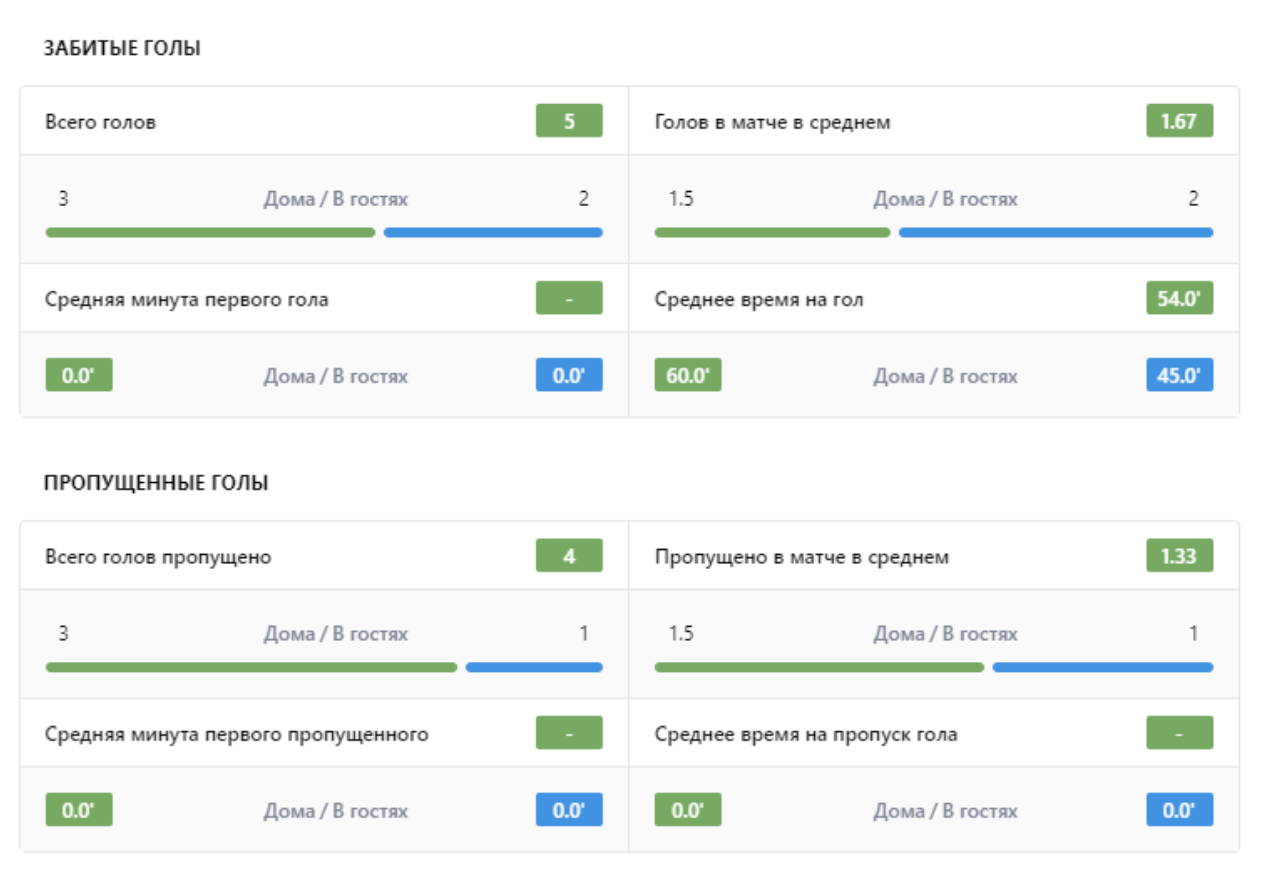The width and height of the screenshot is (1262, 896).
Task: Click the green home bar under Голов в матче в среднем
Action: pos(772,232)
